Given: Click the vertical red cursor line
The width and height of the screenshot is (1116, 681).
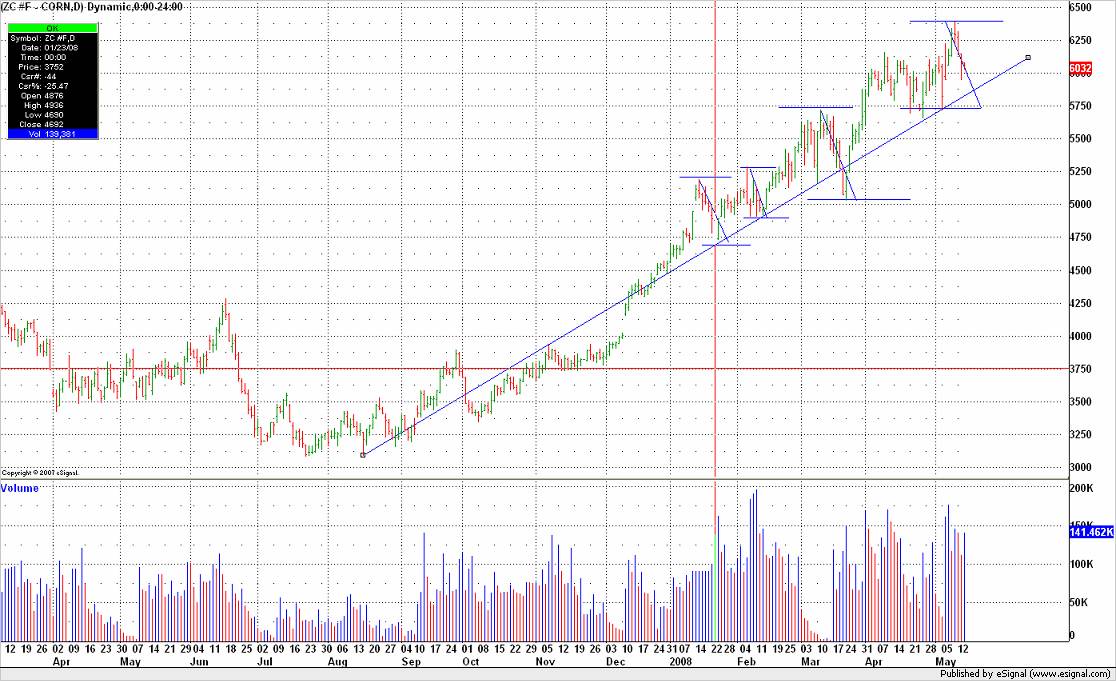Looking at the screenshot, I should point(715,300).
